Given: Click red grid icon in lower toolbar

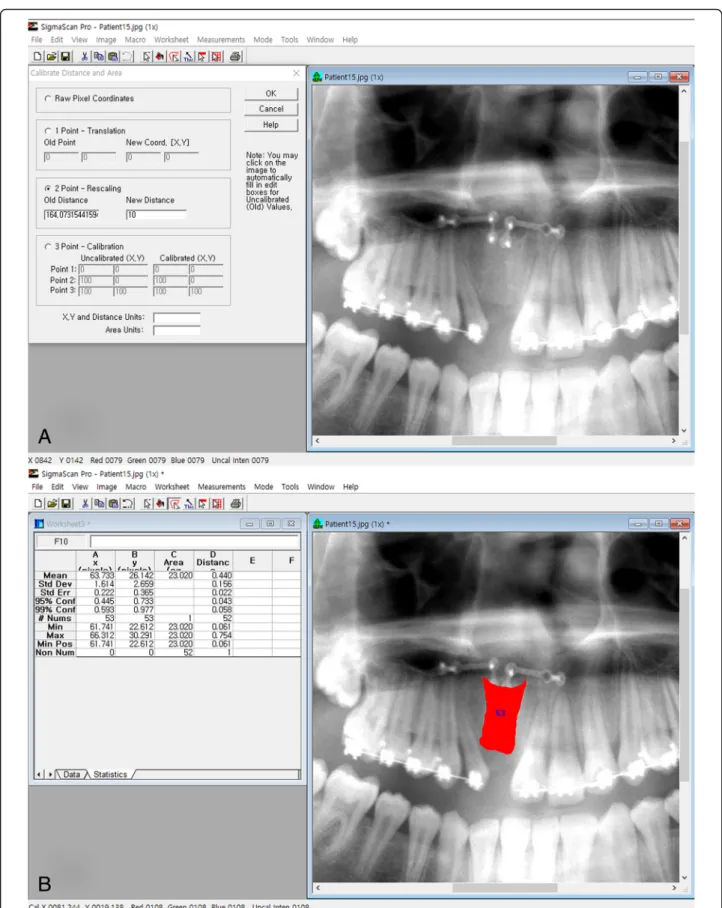Looking at the screenshot, I should pos(217,503).
